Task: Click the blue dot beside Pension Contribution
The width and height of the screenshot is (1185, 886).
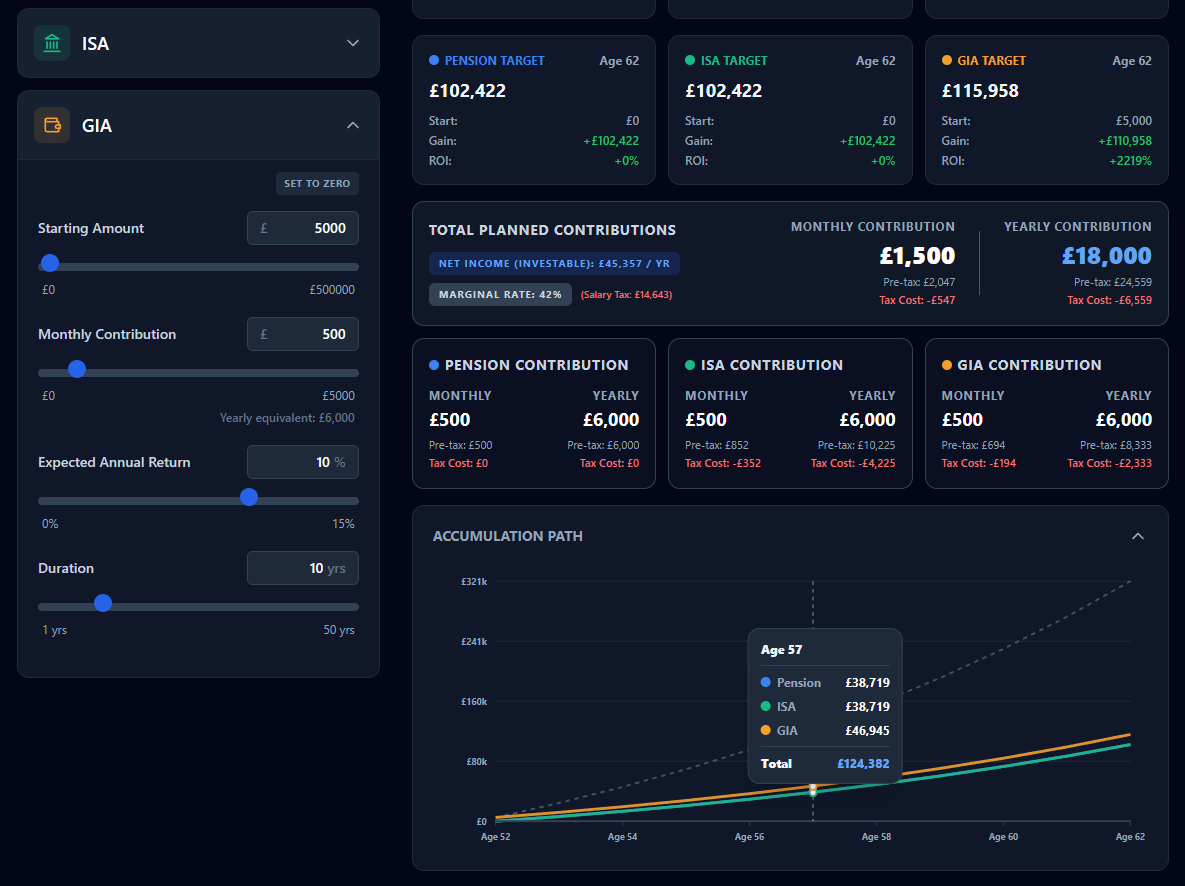Action: pyautogui.click(x=434, y=365)
